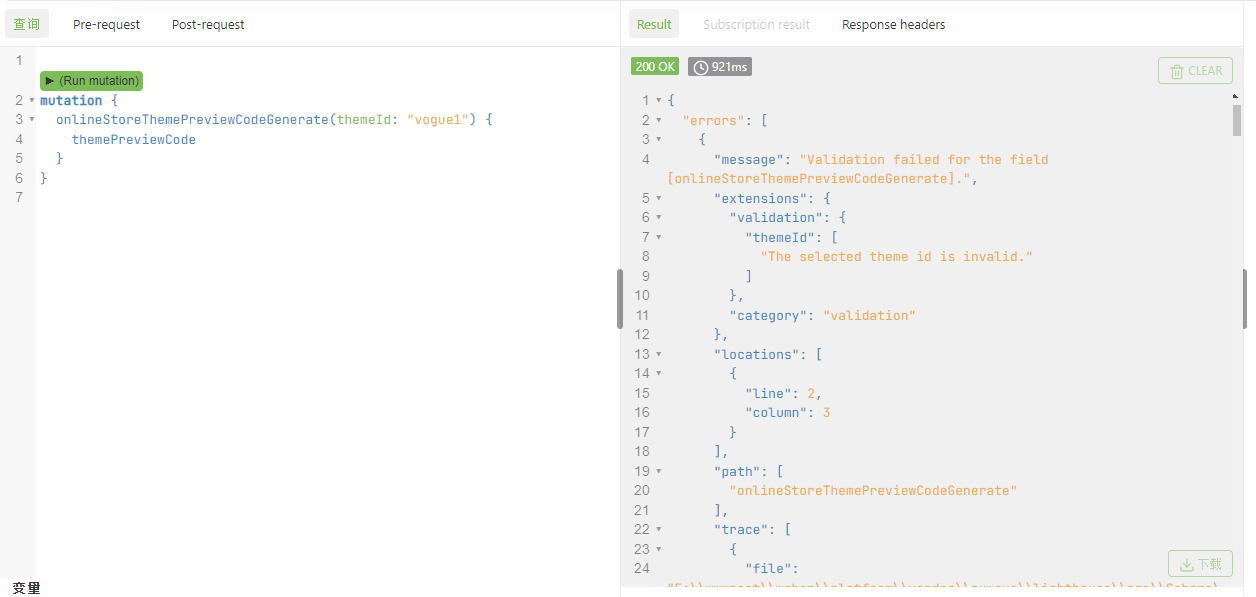This screenshot has height=597, width=1256.
Task: Click the download button at bottom right
Action: (x=1200, y=564)
